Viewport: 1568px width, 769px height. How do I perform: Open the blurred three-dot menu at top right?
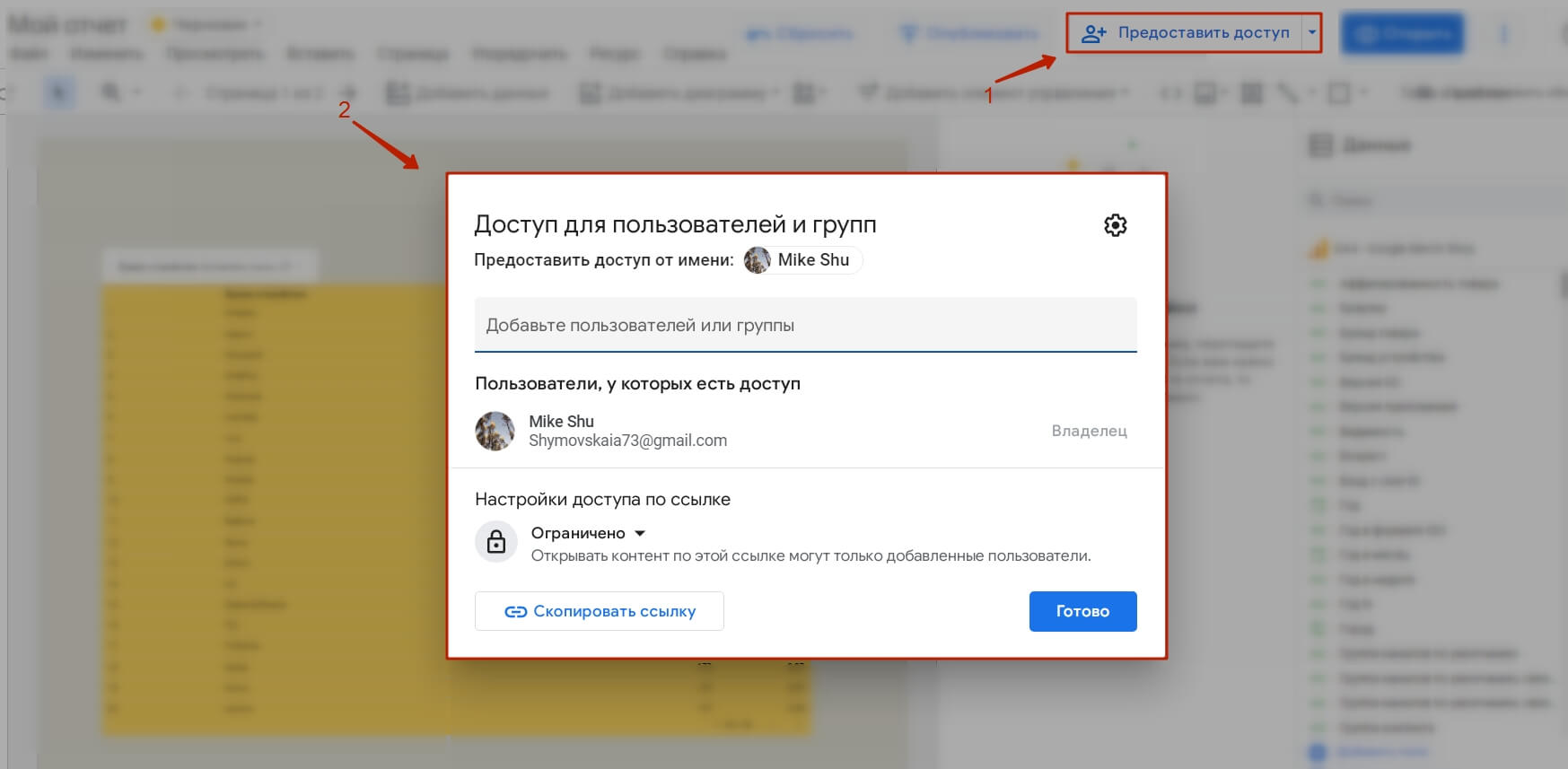click(1504, 34)
